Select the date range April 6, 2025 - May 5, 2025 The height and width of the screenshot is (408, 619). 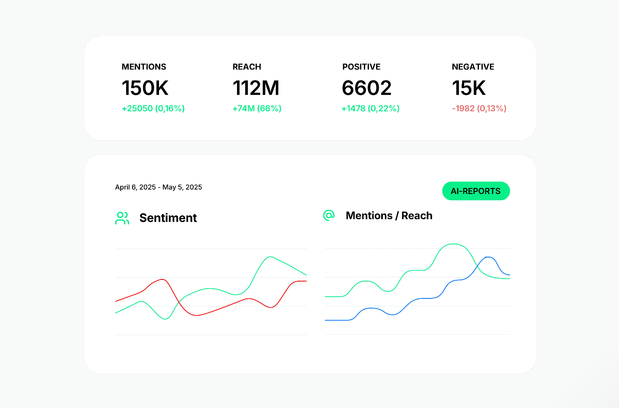point(158,187)
